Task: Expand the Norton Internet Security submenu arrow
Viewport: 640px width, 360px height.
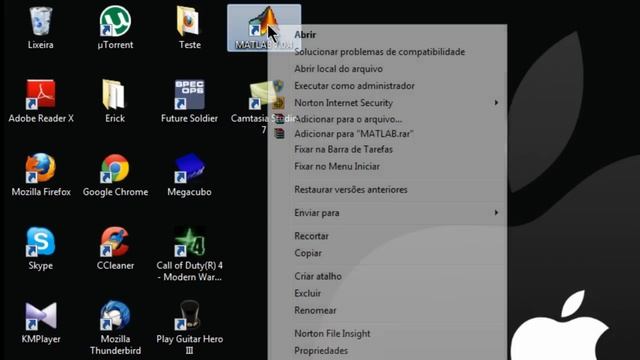Action: click(x=496, y=102)
